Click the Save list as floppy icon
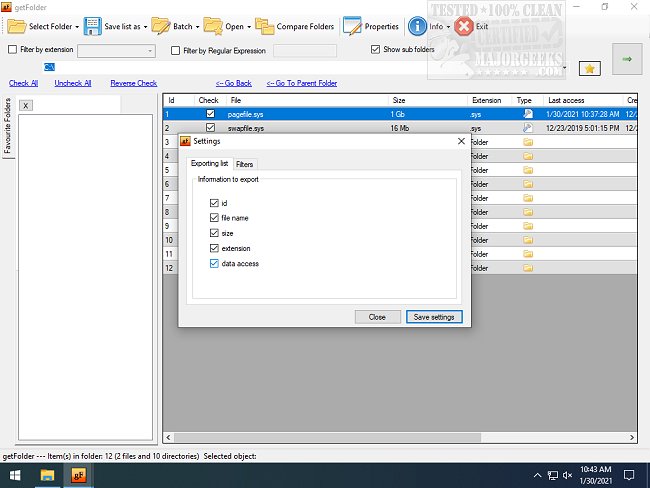This screenshot has width=650, height=488. (x=92, y=26)
